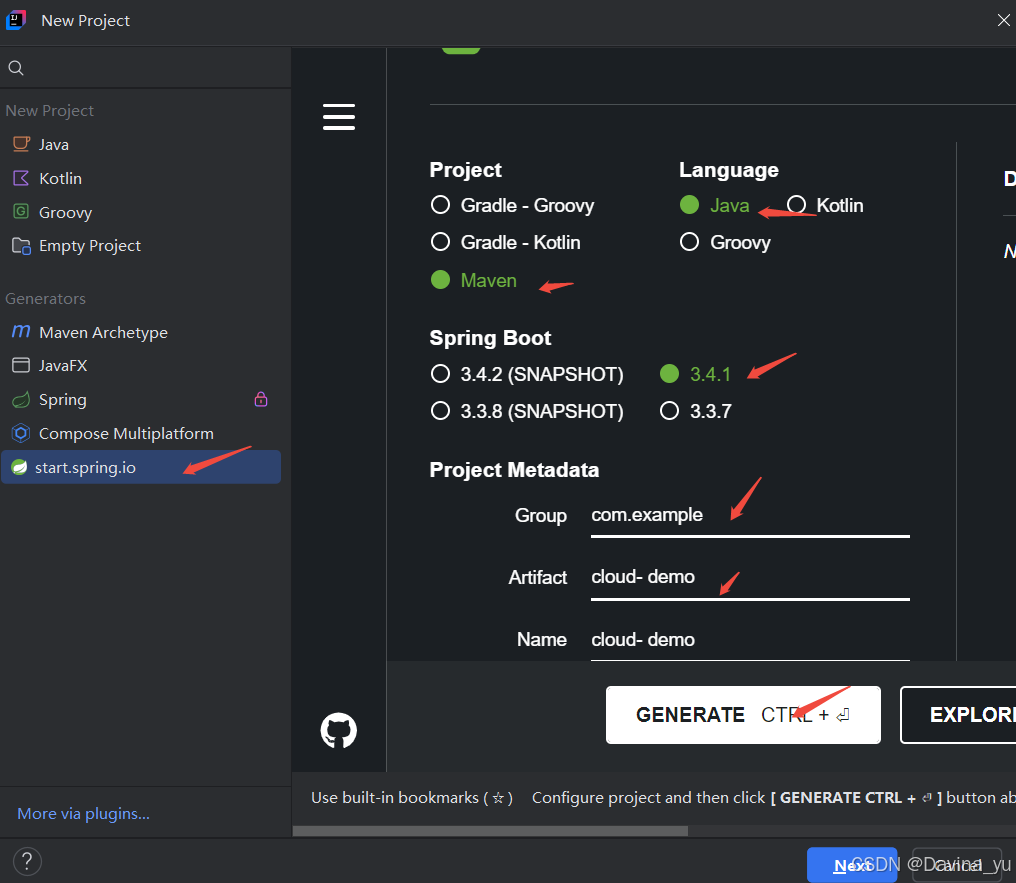This screenshot has height=883, width=1016.
Task: Choose the Maven project radio
Action: click(x=441, y=280)
